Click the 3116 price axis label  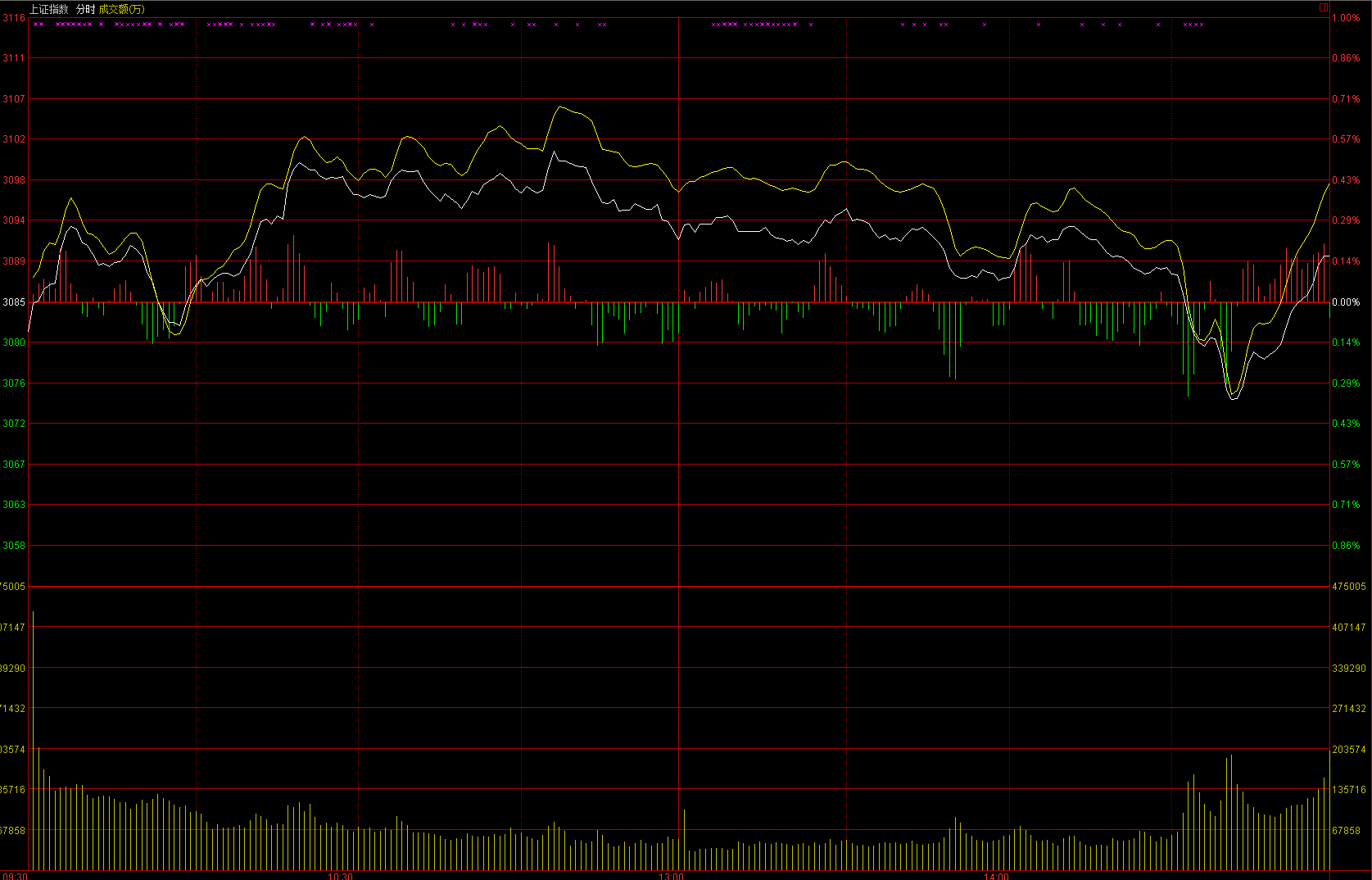pyautogui.click(x=13, y=18)
